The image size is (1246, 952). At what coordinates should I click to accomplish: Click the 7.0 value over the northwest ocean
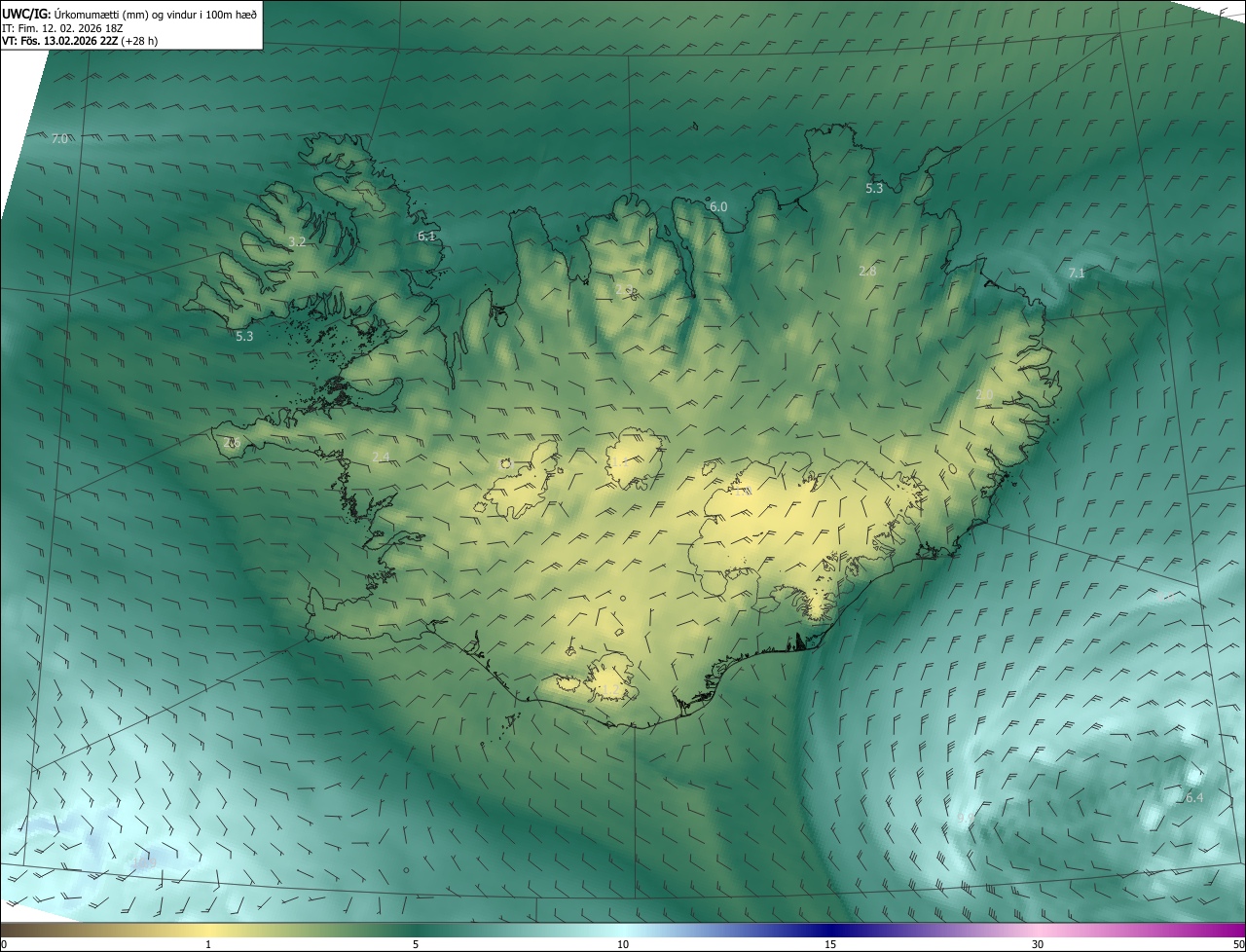(x=59, y=139)
